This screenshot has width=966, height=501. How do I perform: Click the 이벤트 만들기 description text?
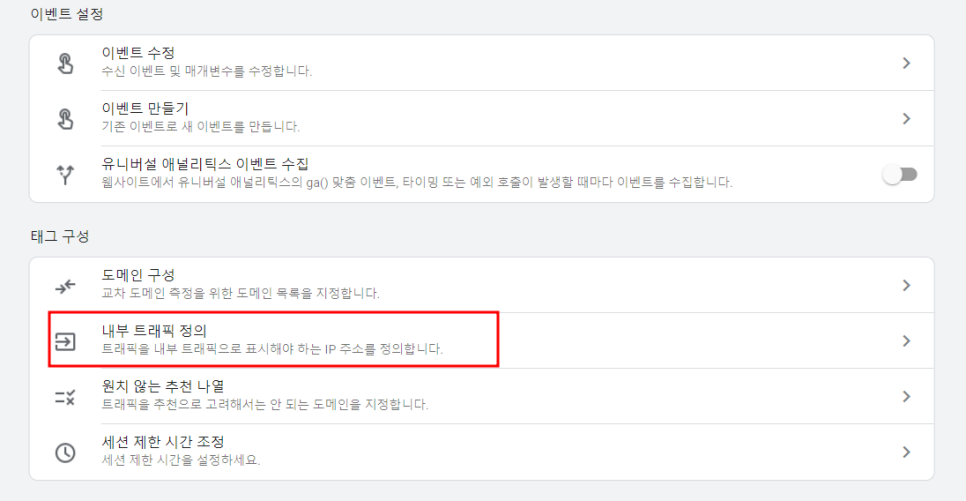click(201, 127)
